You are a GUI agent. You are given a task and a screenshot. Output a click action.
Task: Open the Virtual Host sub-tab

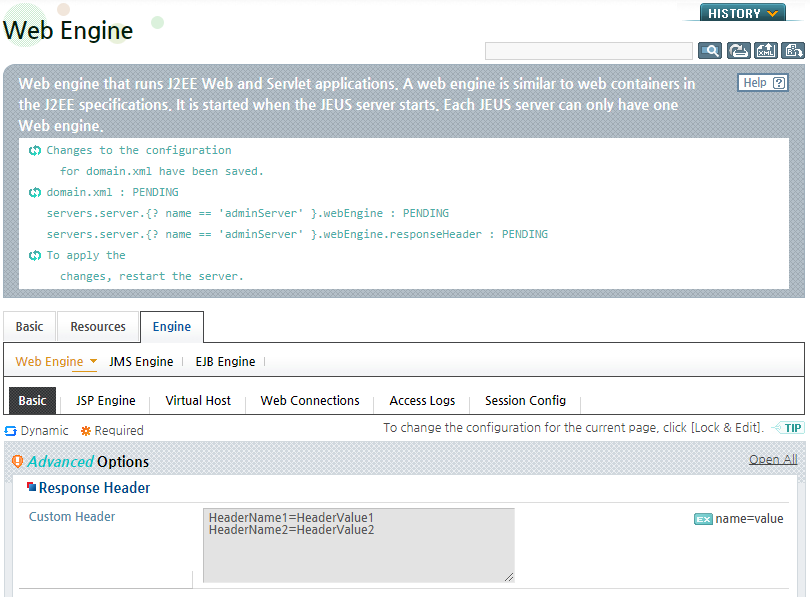[x=198, y=400]
